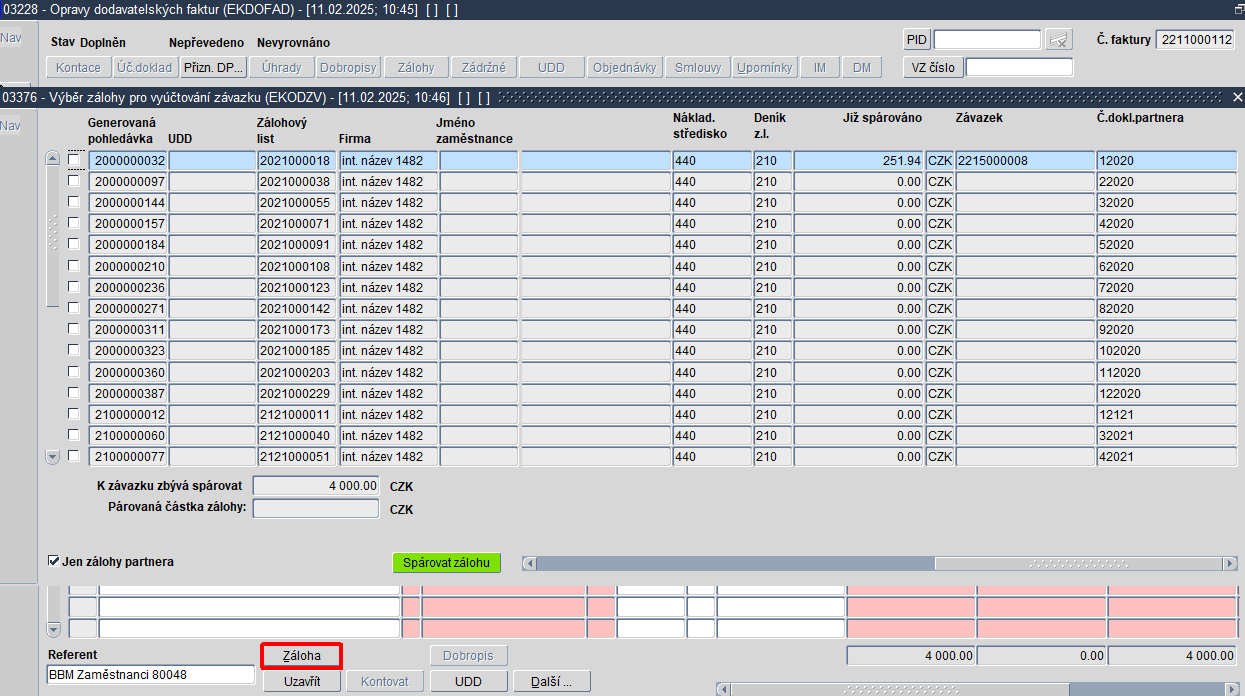The width and height of the screenshot is (1245, 696).
Task: Check the row 2100000077 checkbox
Action: 74,456
